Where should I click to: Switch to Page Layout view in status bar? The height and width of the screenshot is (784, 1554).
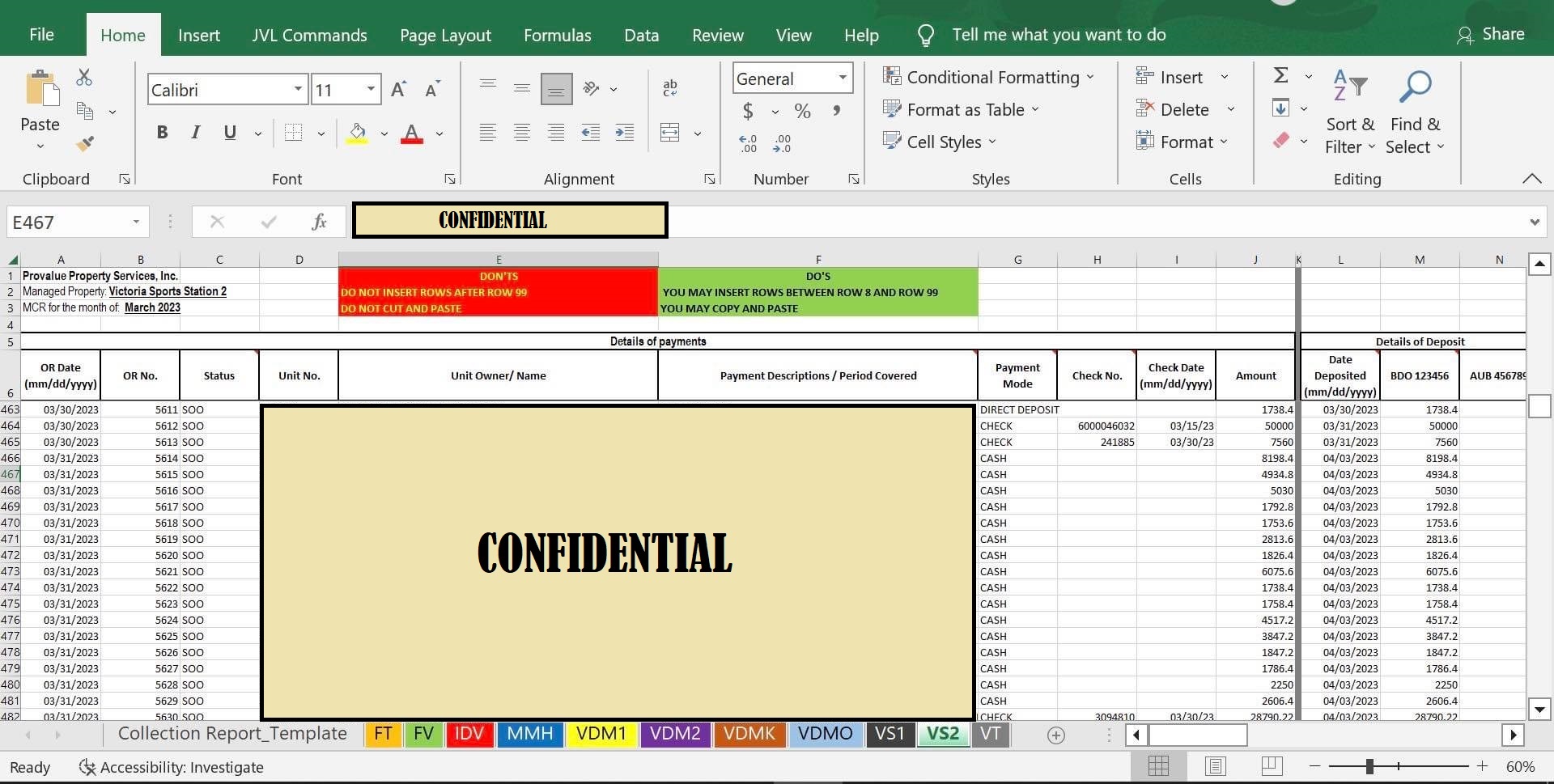click(1215, 766)
